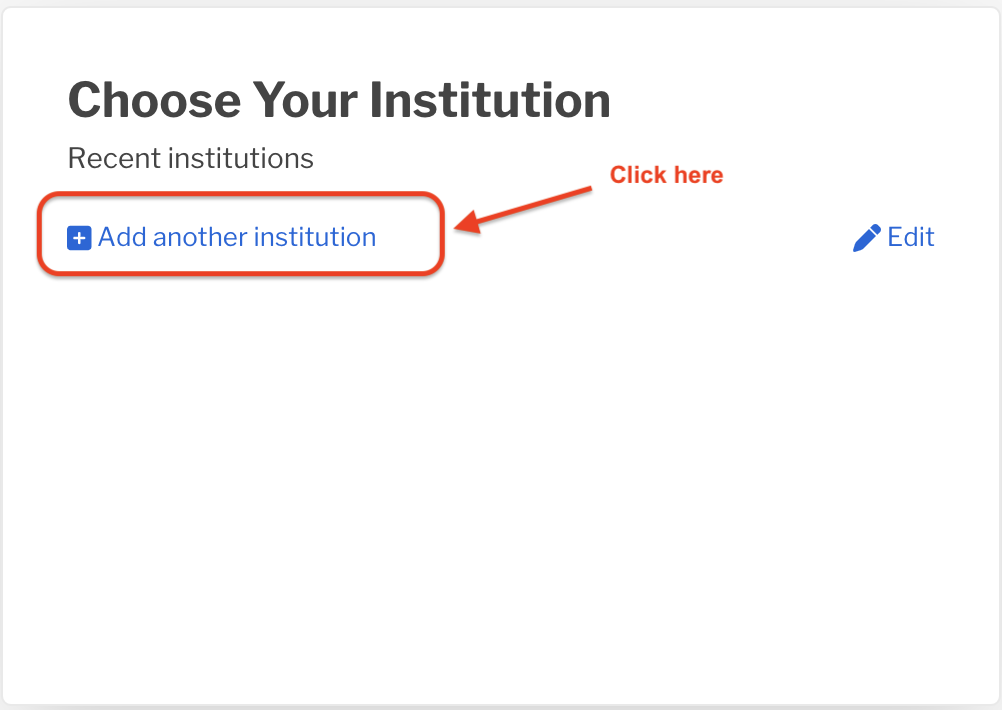The height and width of the screenshot is (710, 1002).
Task: Click the blue plus square icon
Action: (79, 238)
